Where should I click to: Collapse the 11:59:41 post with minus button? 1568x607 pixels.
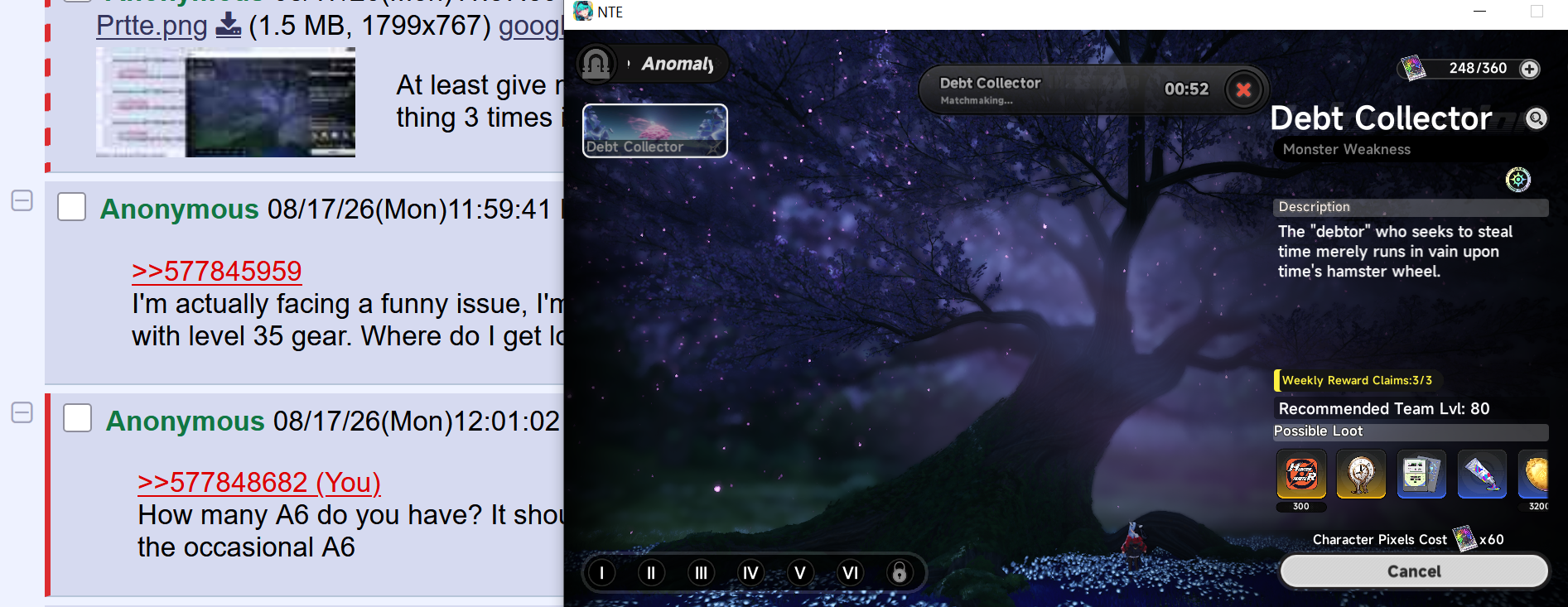tap(22, 200)
